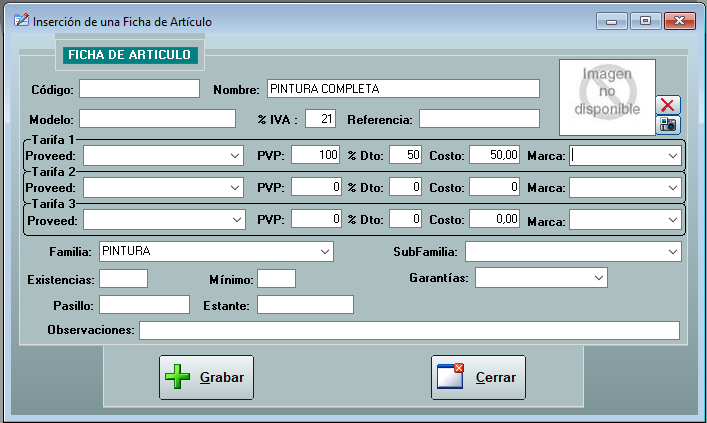Click the Cerrar close button
Screen dimensions: 707x423
[x=478, y=377]
